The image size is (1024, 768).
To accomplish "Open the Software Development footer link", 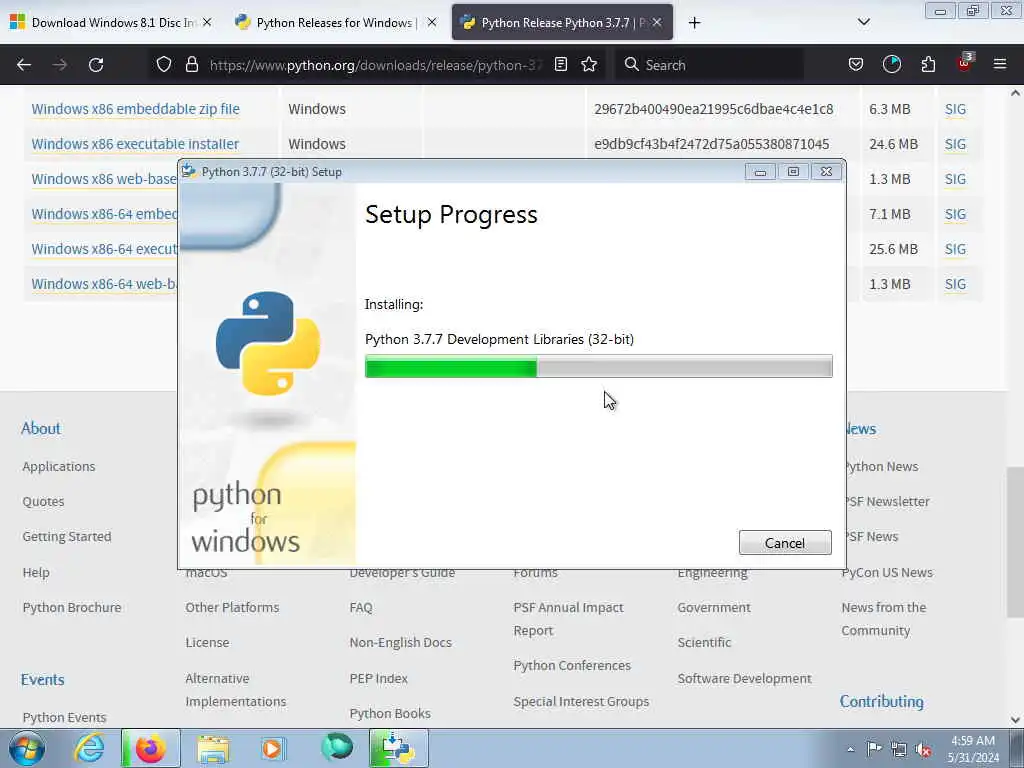I will pos(744,679).
